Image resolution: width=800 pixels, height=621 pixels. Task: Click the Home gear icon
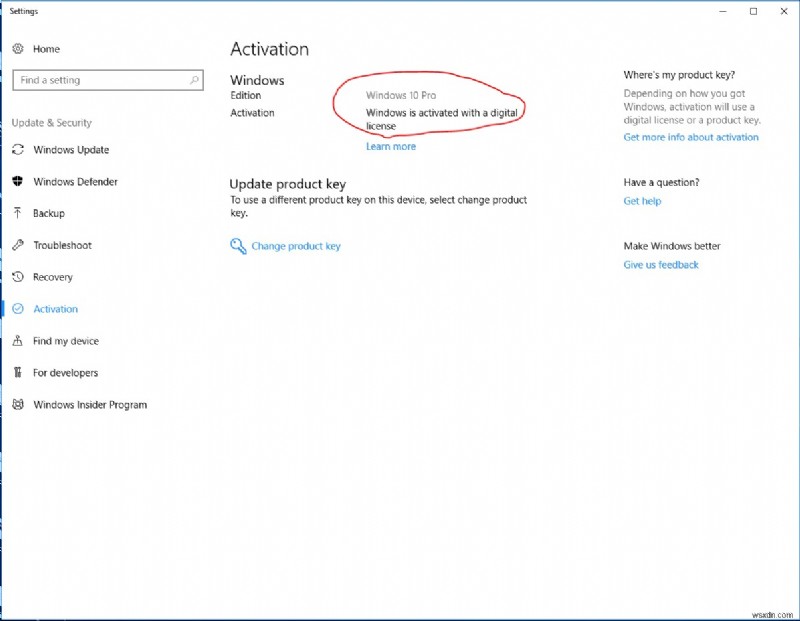tap(18, 49)
